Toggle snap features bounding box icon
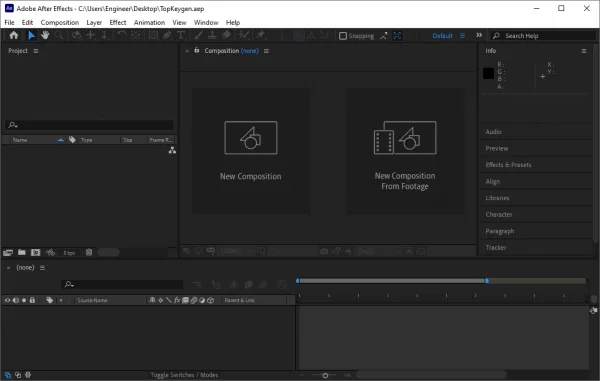This screenshot has height=381, width=600. pyautogui.click(x=397, y=36)
